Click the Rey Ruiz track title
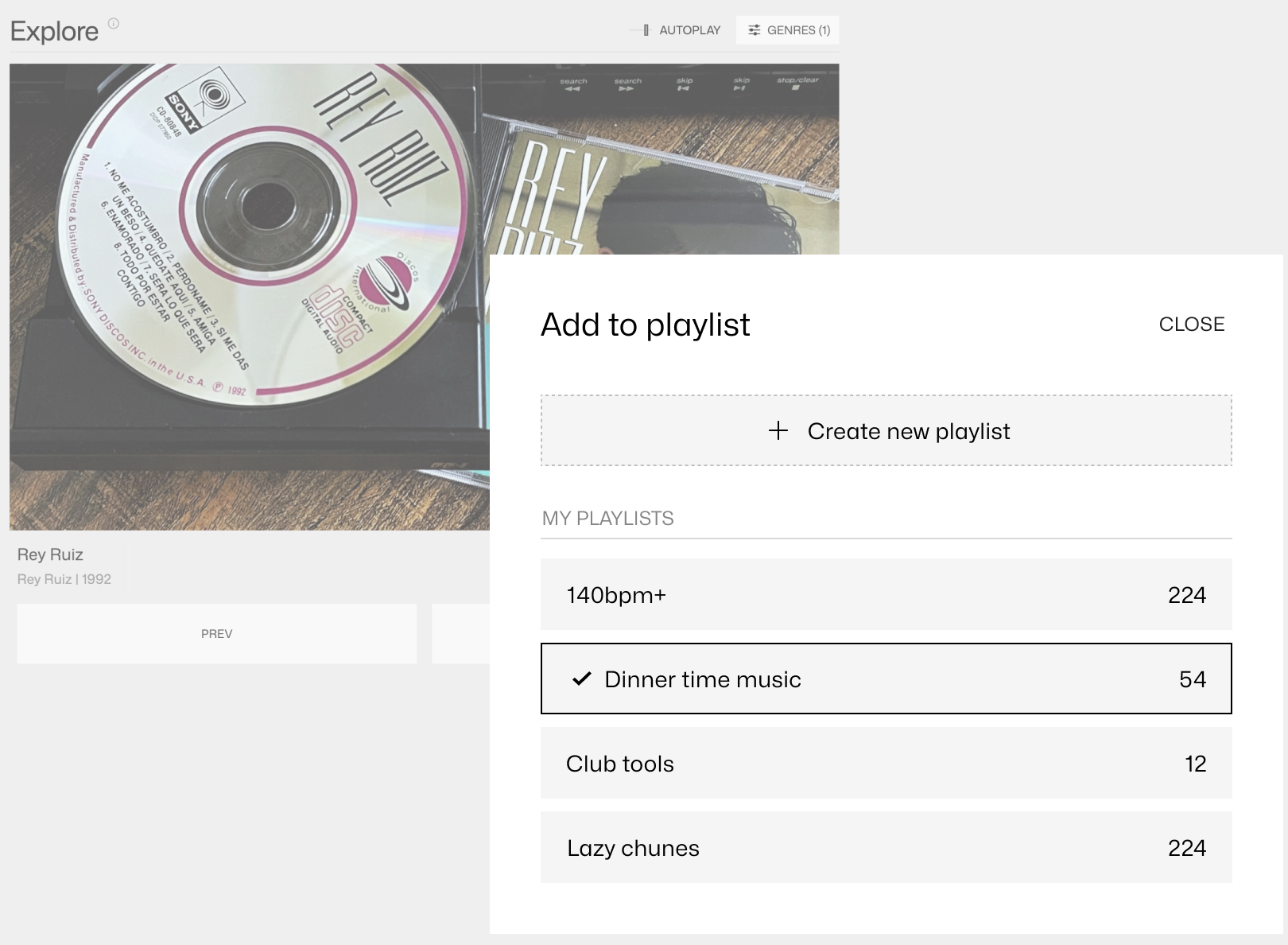 [50, 554]
